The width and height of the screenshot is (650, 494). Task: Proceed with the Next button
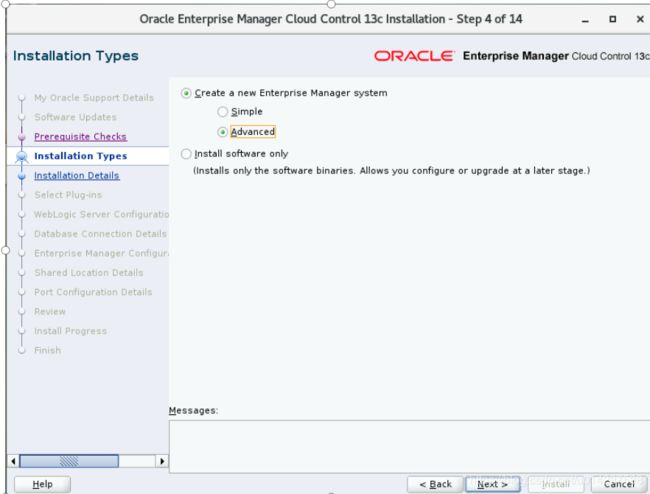(492, 484)
